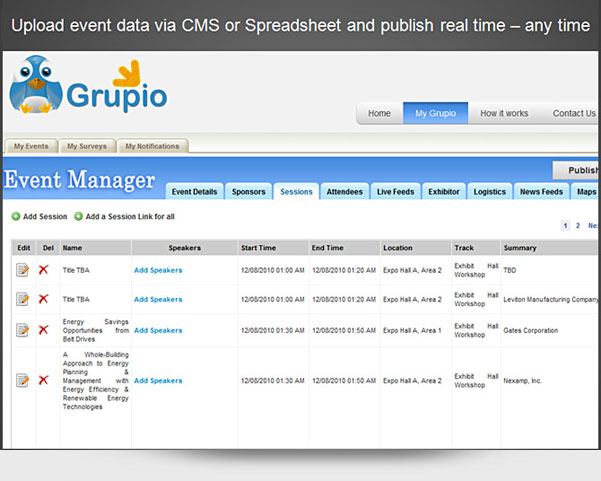Viewport: 601px width, 481px height.
Task: Click Add a Session Link for all
Action: point(130,217)
